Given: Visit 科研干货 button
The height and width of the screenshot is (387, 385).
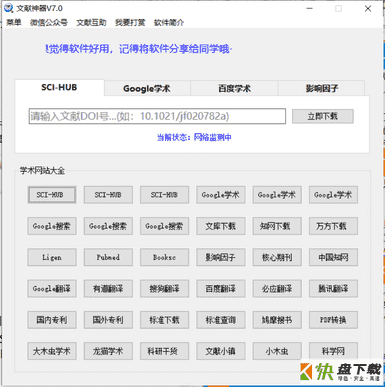Looking at the screenshot, I should click(x=164, y=351).
